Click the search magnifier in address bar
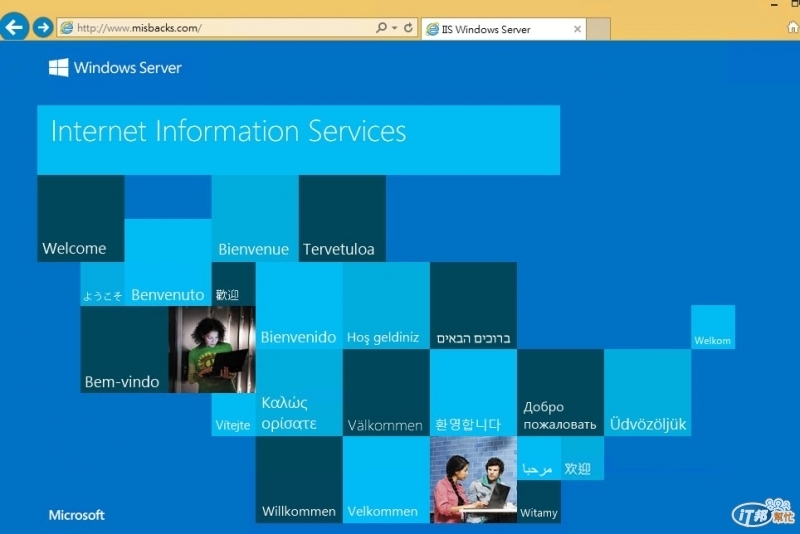This screenshot has width=800, height=534. [381, 28]
